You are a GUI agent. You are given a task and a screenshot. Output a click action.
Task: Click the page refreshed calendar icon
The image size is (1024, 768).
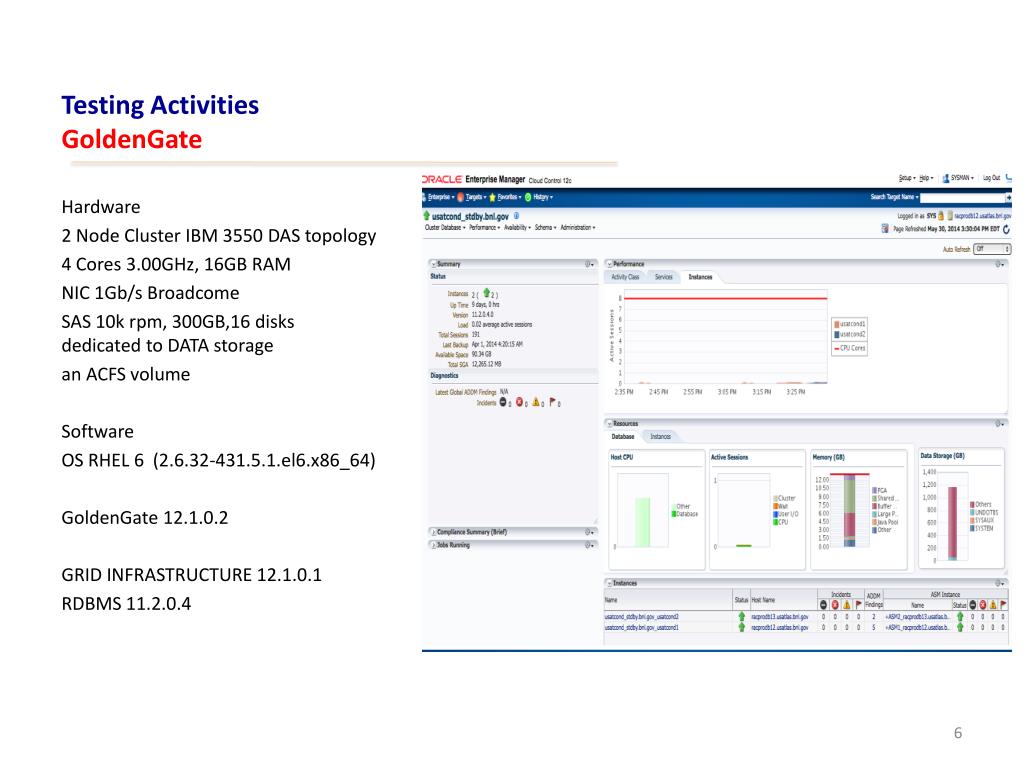click(x=885, y=229)
